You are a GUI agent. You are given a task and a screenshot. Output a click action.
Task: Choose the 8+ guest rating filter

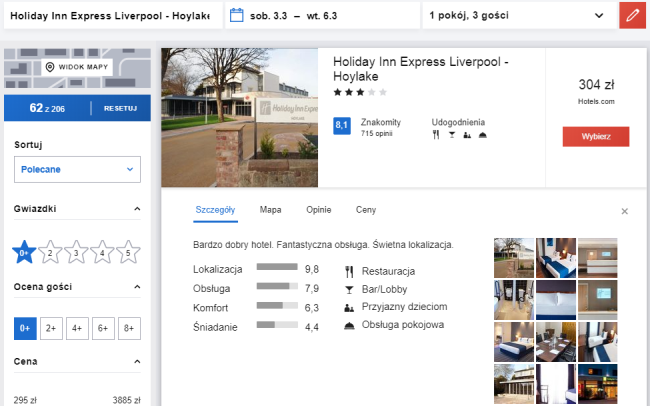tap(128, 328)
